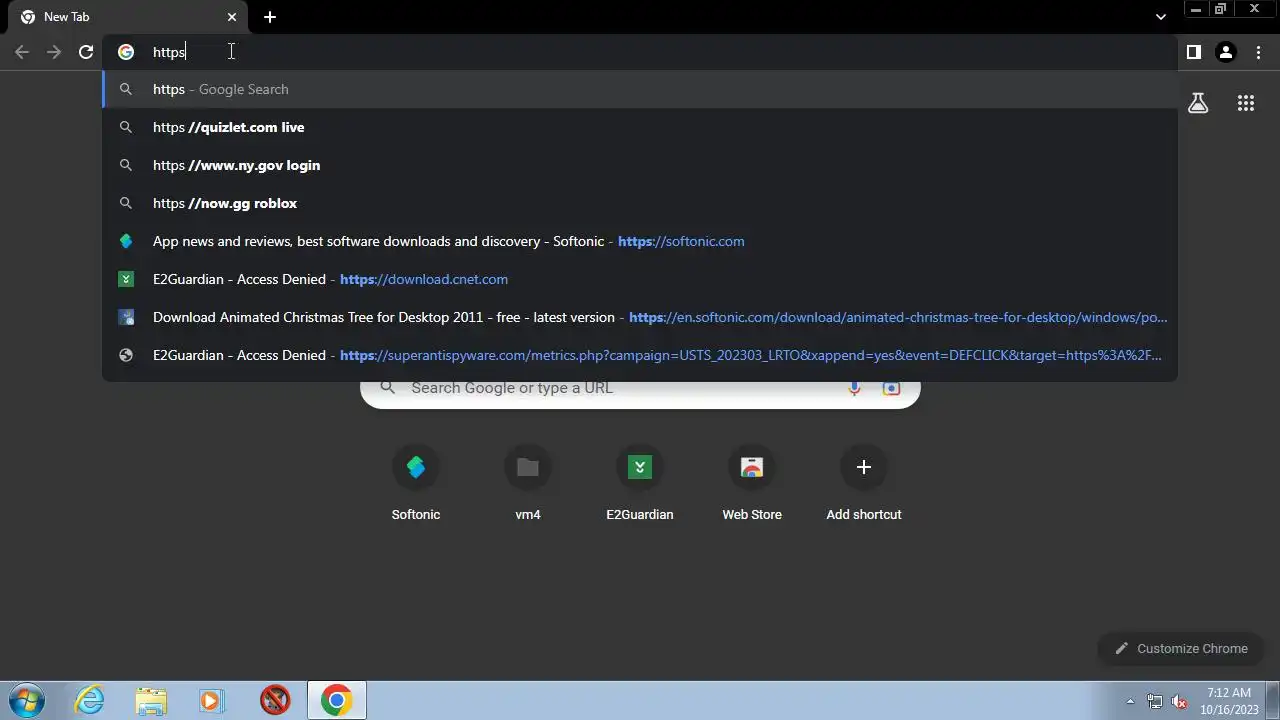Click the globe icon beside superantispyware suggestion
This screenshot has height=720, width=1280.
[x=126, y=355]
